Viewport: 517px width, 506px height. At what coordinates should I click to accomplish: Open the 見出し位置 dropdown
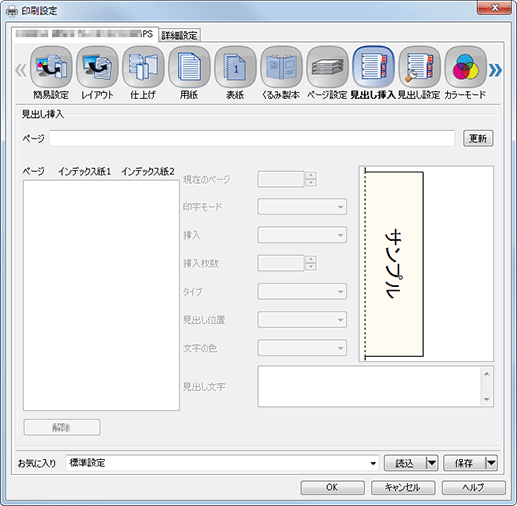302,320
